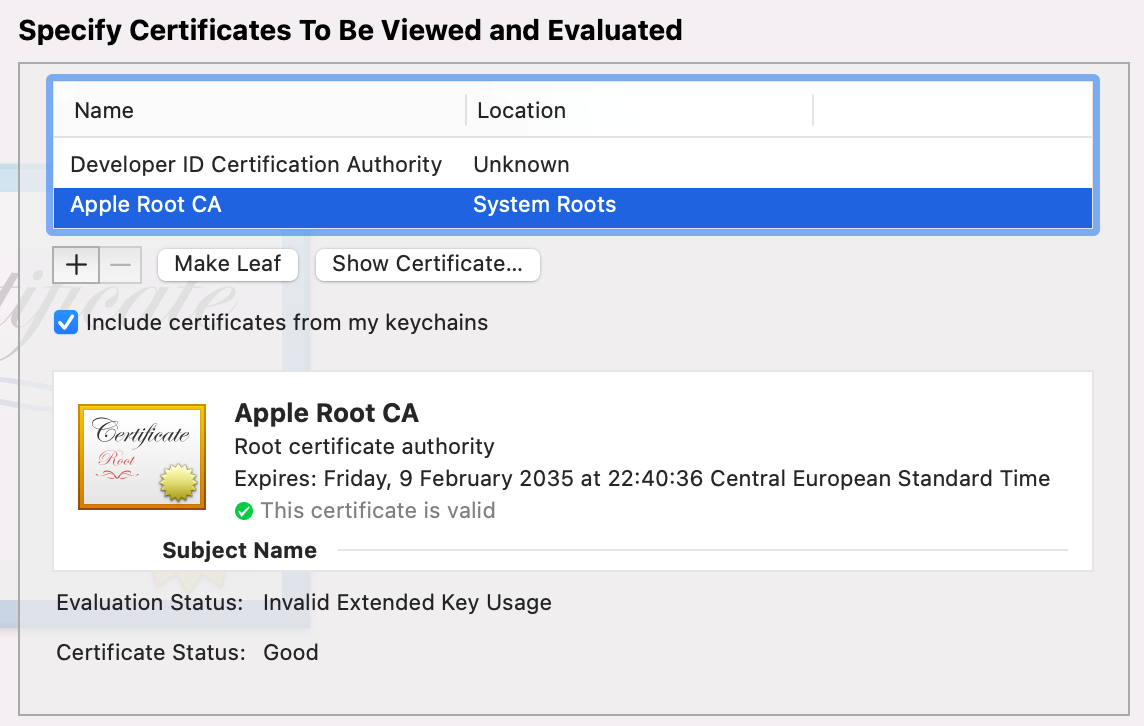Click the Apple Root CA title in details
Screen dimensions: 1144x726
tap(326, 414)
